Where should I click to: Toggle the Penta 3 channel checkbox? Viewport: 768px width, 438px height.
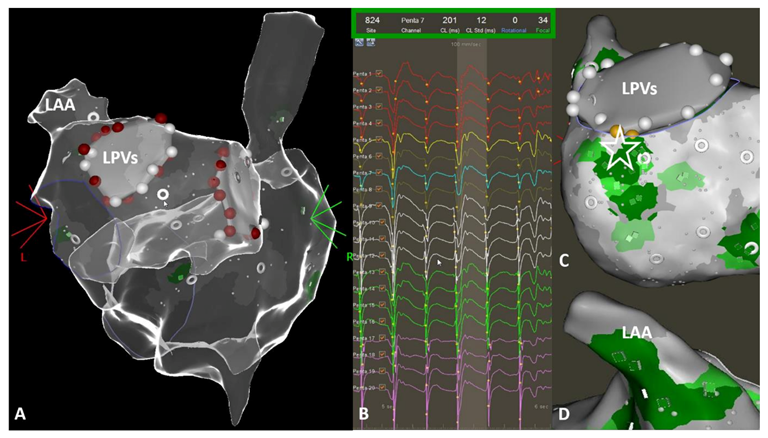tap(379, 107)
